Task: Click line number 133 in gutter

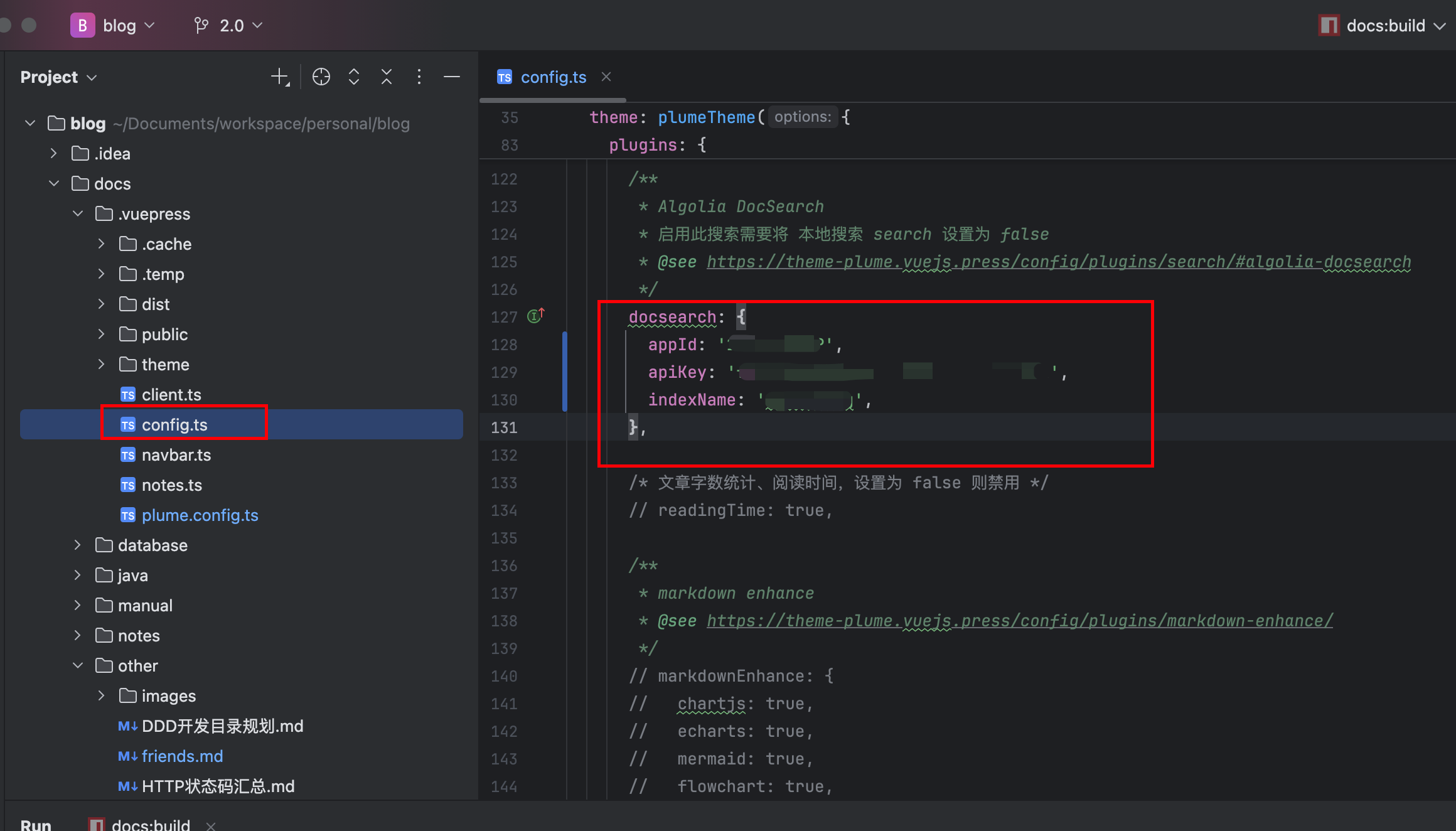Action: (x=504, y=483)
